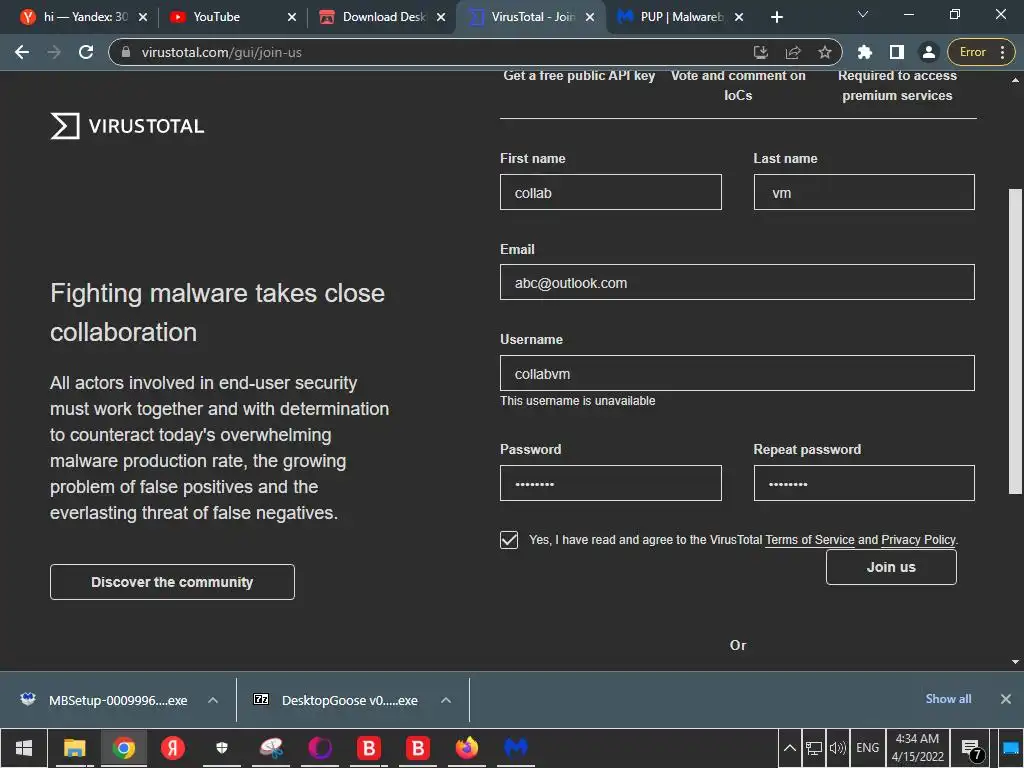Reload the VirusTotal page
The height and width of the screenshot is (768, 1024).
(86, 52)
